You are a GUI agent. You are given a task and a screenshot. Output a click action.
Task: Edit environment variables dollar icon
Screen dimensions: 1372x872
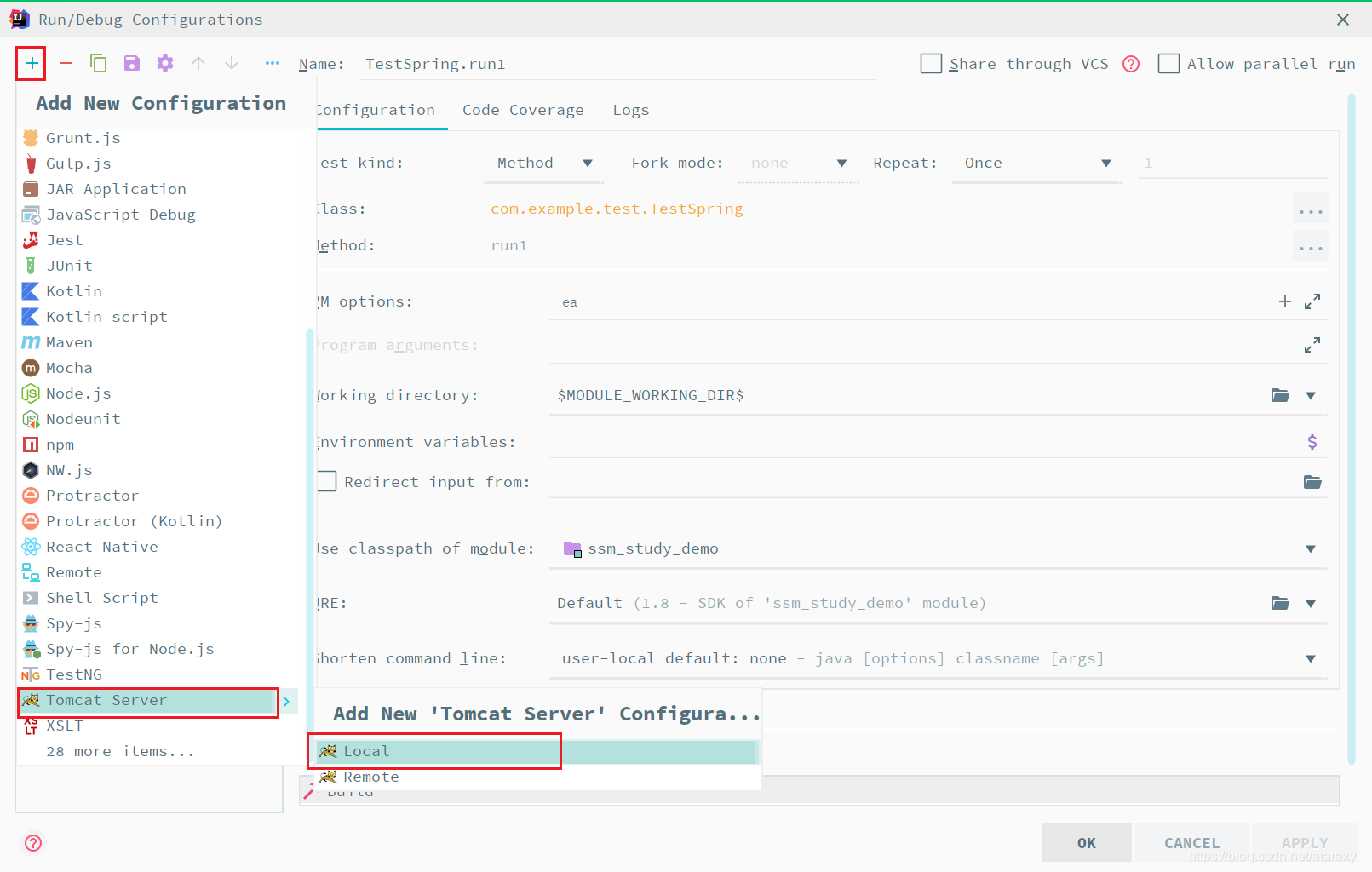(1312, 442)
